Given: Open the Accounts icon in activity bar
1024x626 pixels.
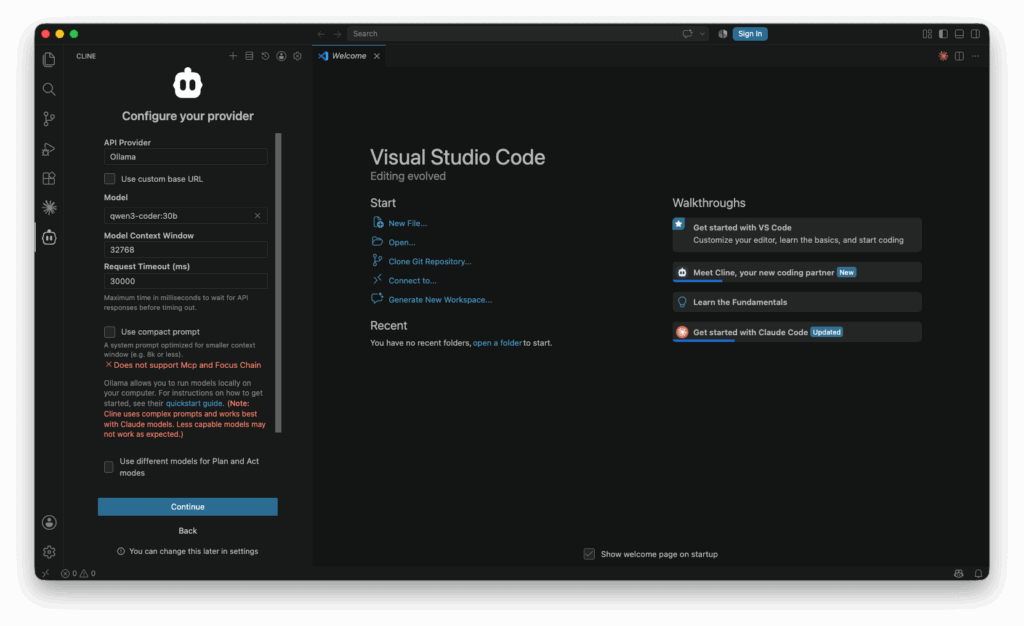Looking at the screenshot, I should tap(49, 522).
